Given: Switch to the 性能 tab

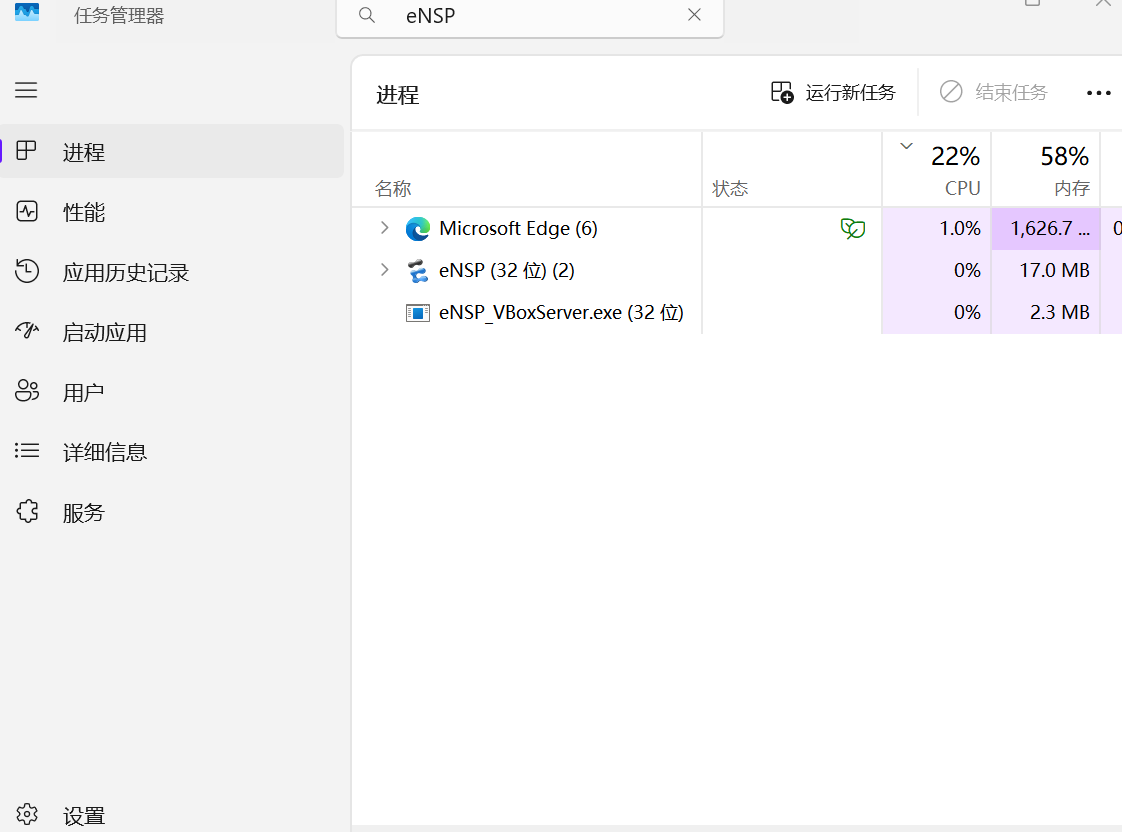Looking at the screenshot, I should point(172,212).
